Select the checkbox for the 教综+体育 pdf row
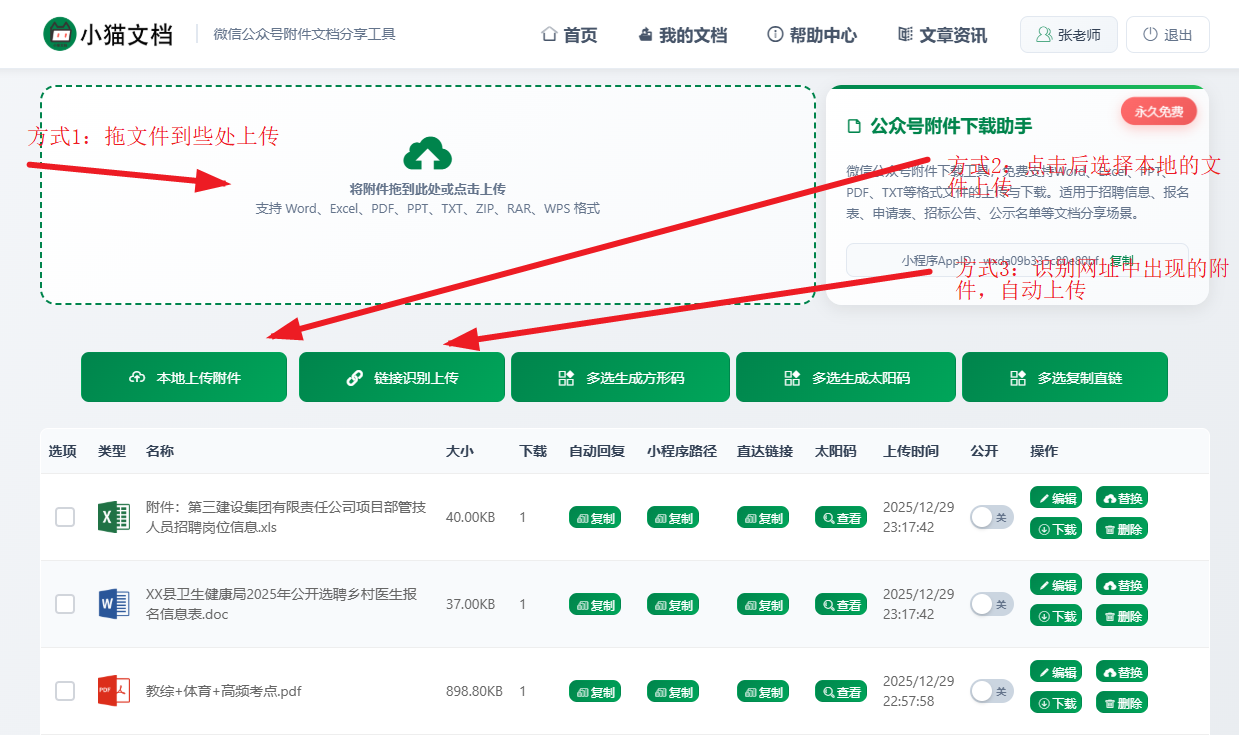 (x=65, y=691)
